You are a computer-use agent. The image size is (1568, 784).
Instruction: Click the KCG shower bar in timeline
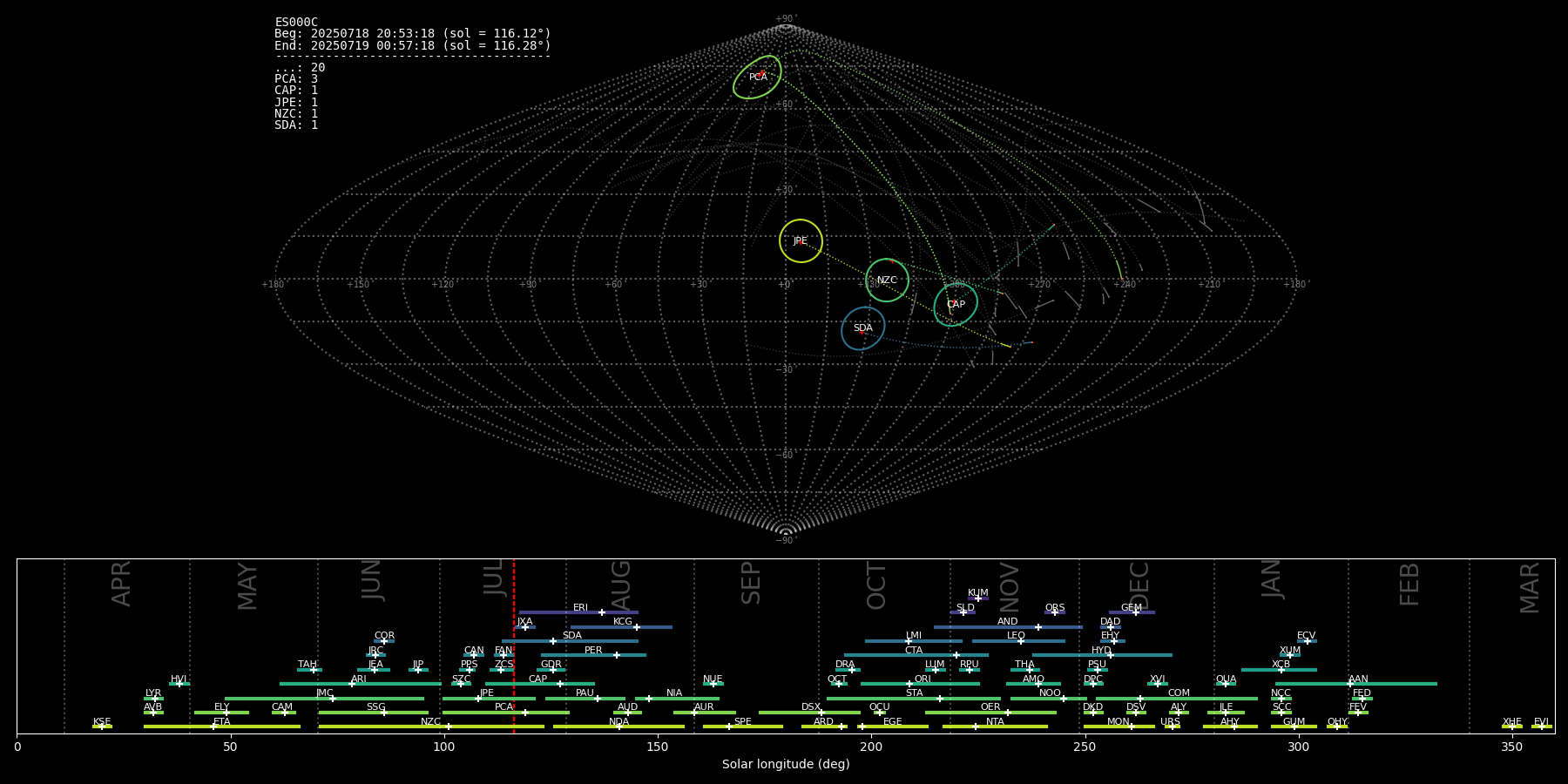click(621, 626)
